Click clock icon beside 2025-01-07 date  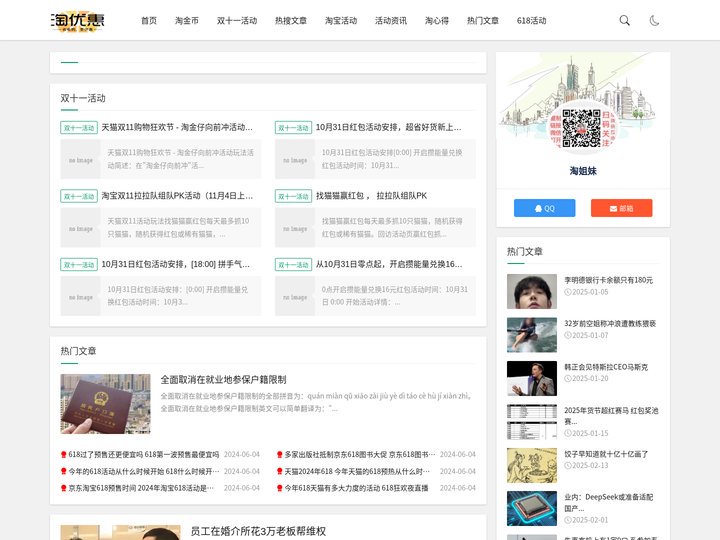point(568,336)
